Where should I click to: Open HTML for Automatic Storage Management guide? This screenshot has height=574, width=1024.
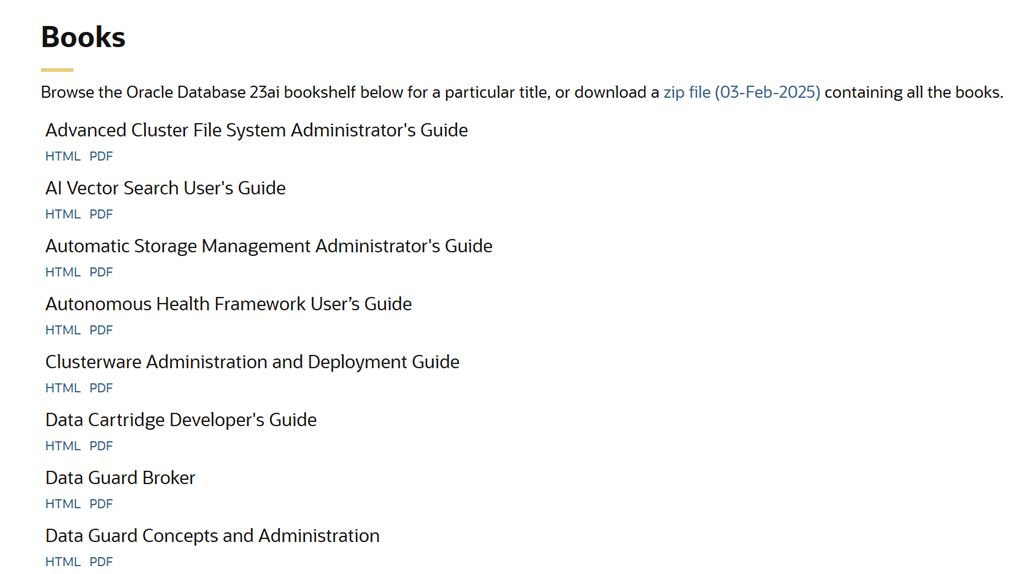coord(63,272)
